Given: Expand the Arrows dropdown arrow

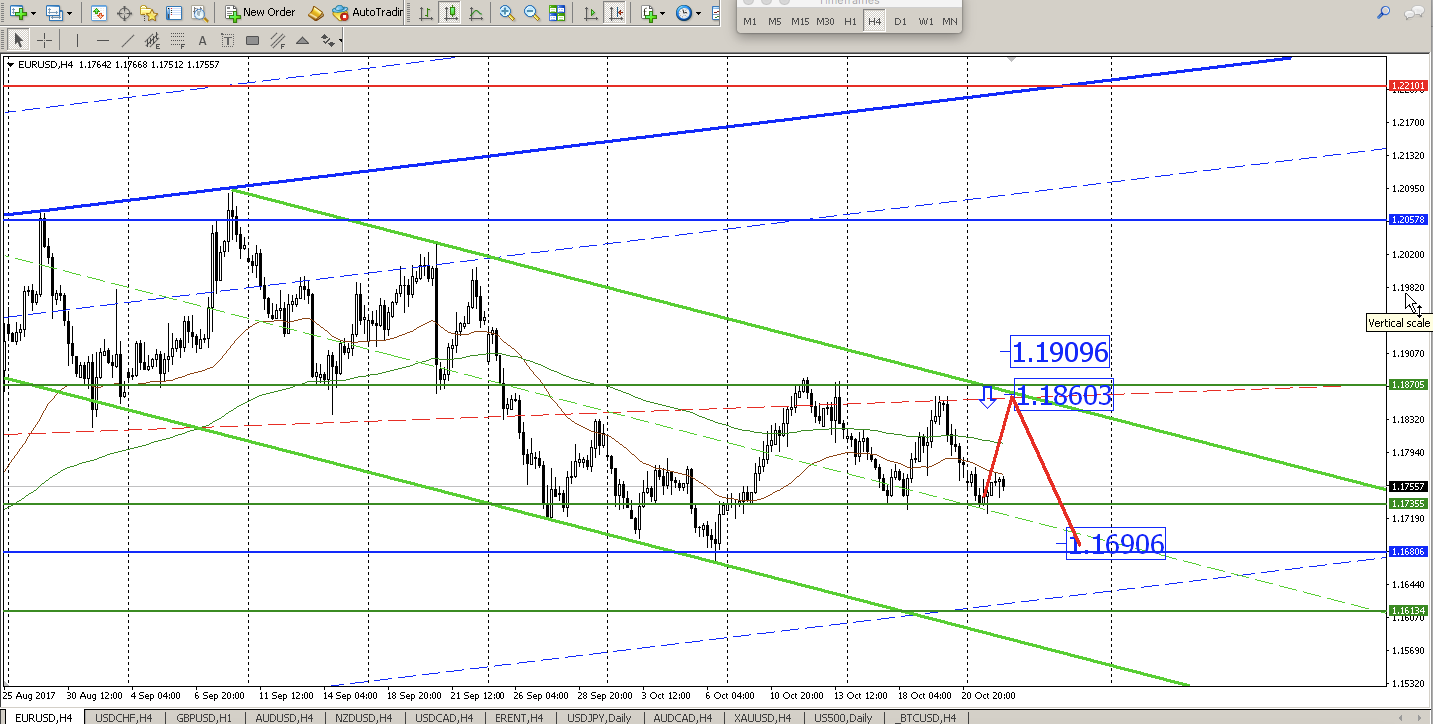Looking at the screenshot, I should coord(341,40).
